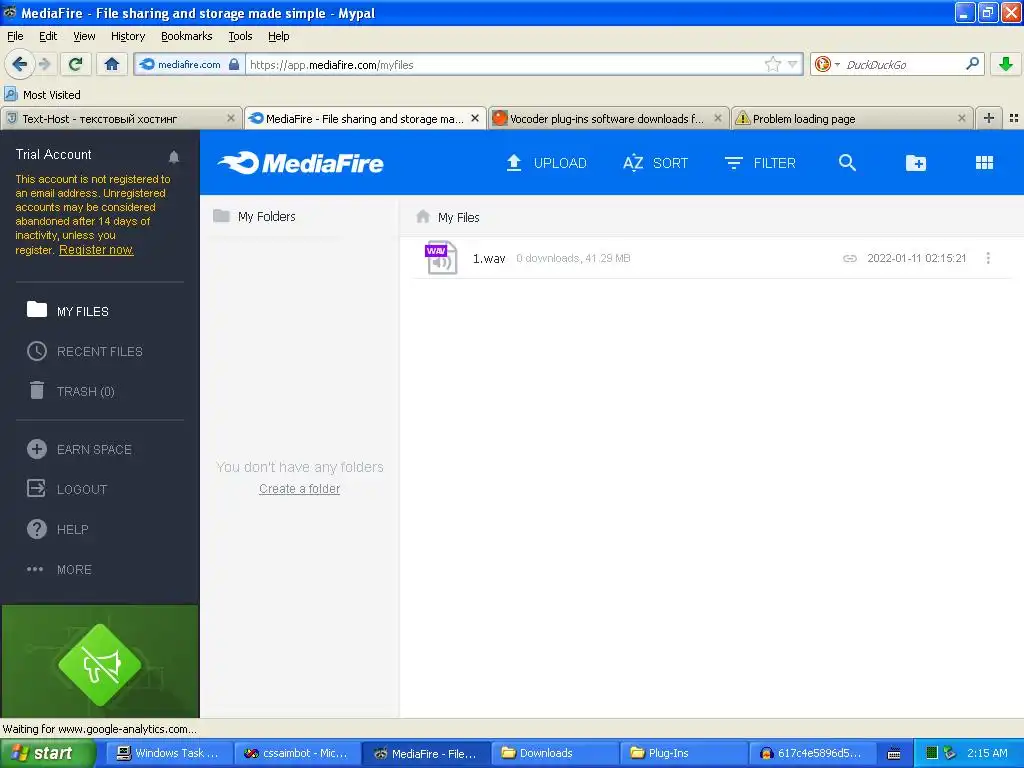The height and width of the screenshot is (768, 1024).
Task: Click the WAV file icon of 1.wav
Action: tap(441, 258)
